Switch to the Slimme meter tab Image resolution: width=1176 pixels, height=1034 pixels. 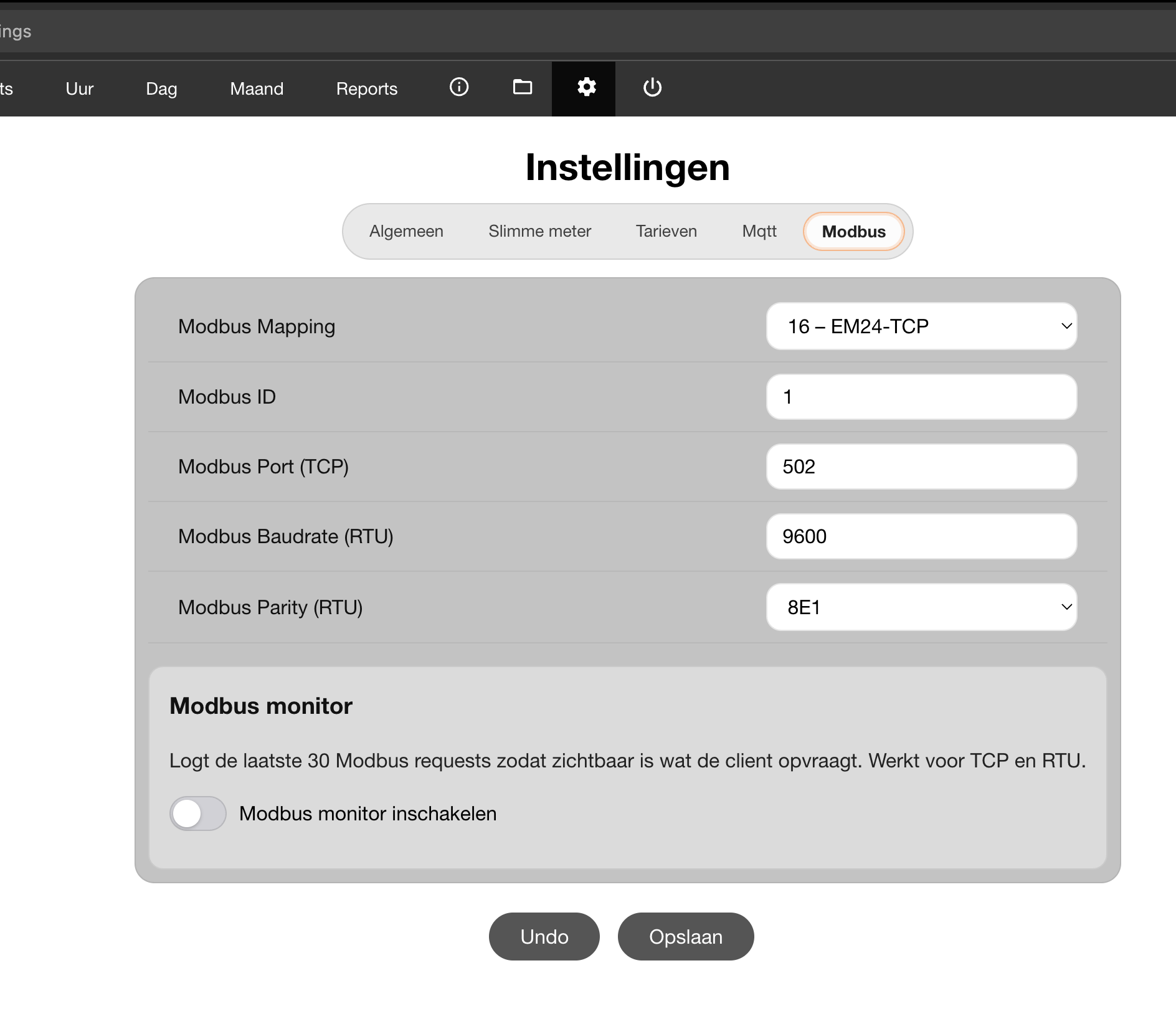[539, 232]
